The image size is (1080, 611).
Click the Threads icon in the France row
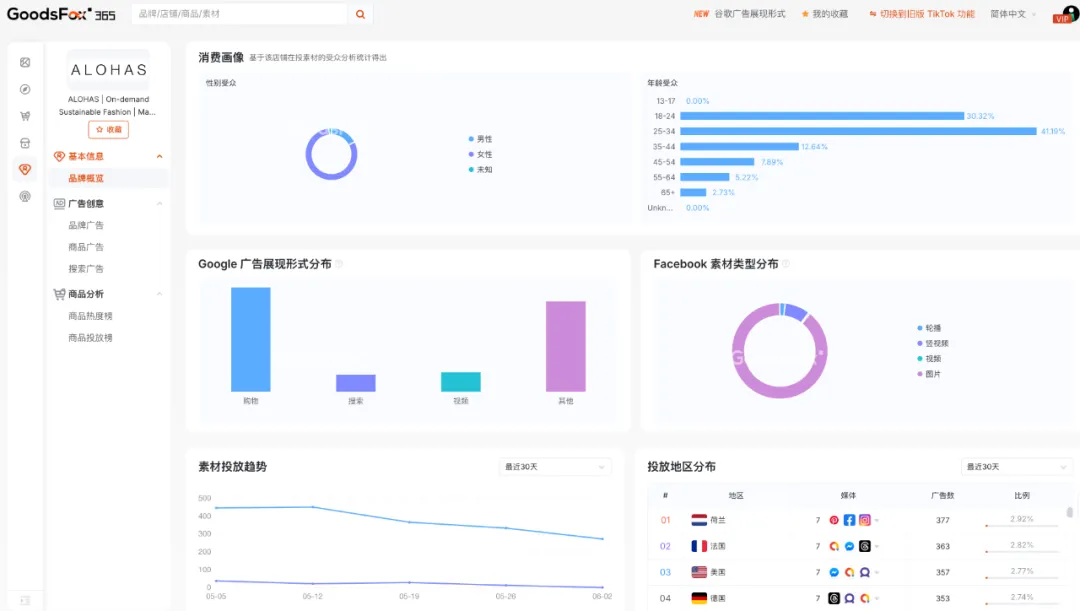pyautogui.click(x=864, y=546)
